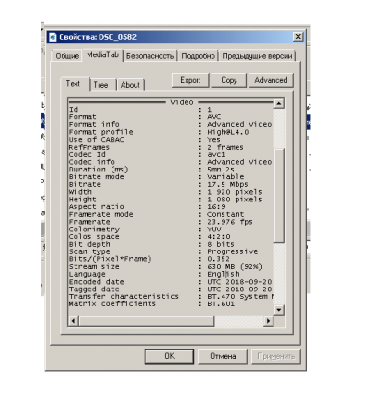
Task: Click the Отмена cancel button
Action: pyautogui.click(x=223, y=356)
